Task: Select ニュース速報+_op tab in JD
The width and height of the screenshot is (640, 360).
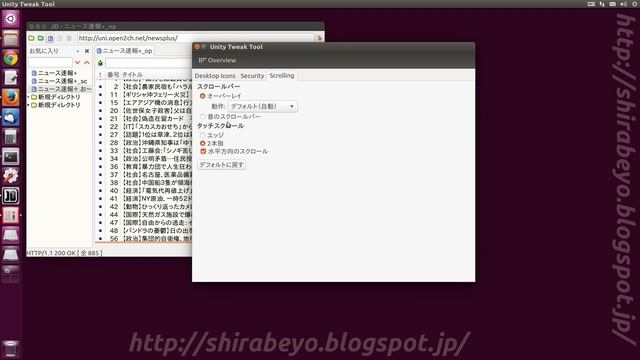Action: (x=124, y=51)
